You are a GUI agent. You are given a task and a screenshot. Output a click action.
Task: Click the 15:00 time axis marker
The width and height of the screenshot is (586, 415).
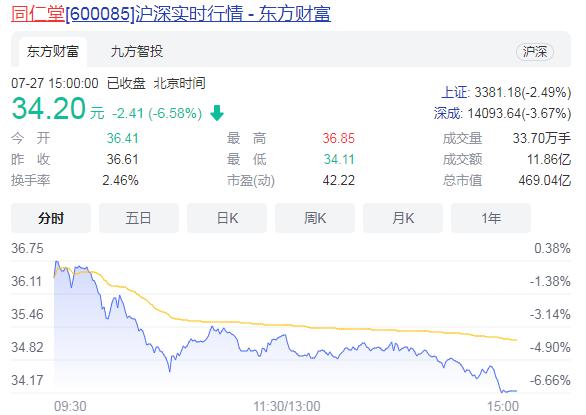[x=503, y=406]
